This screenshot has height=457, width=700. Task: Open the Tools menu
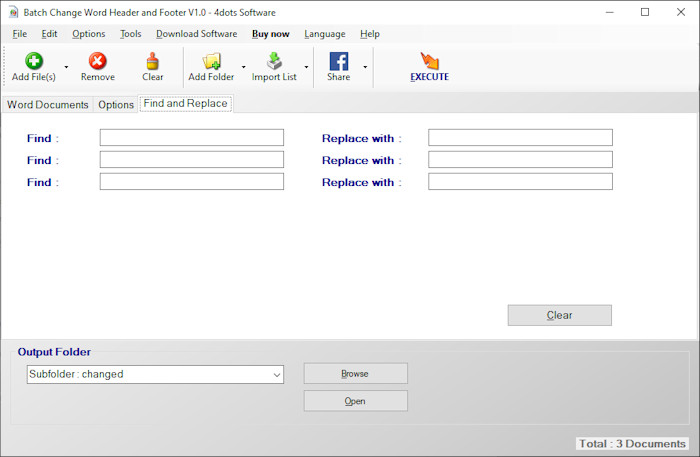130,34
